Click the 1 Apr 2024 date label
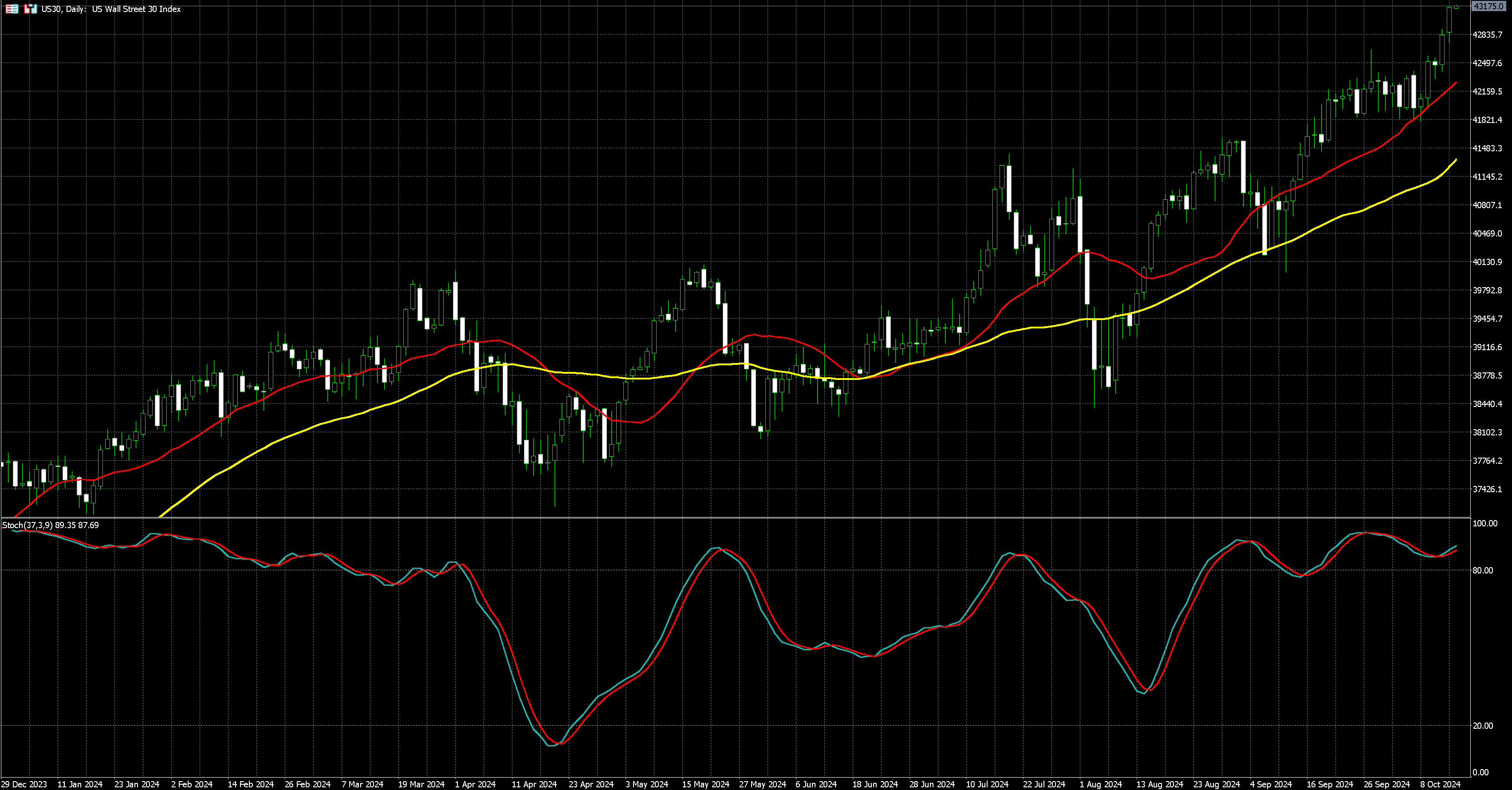This screenshot has height=790, width=1512. [x=475, y=784]
